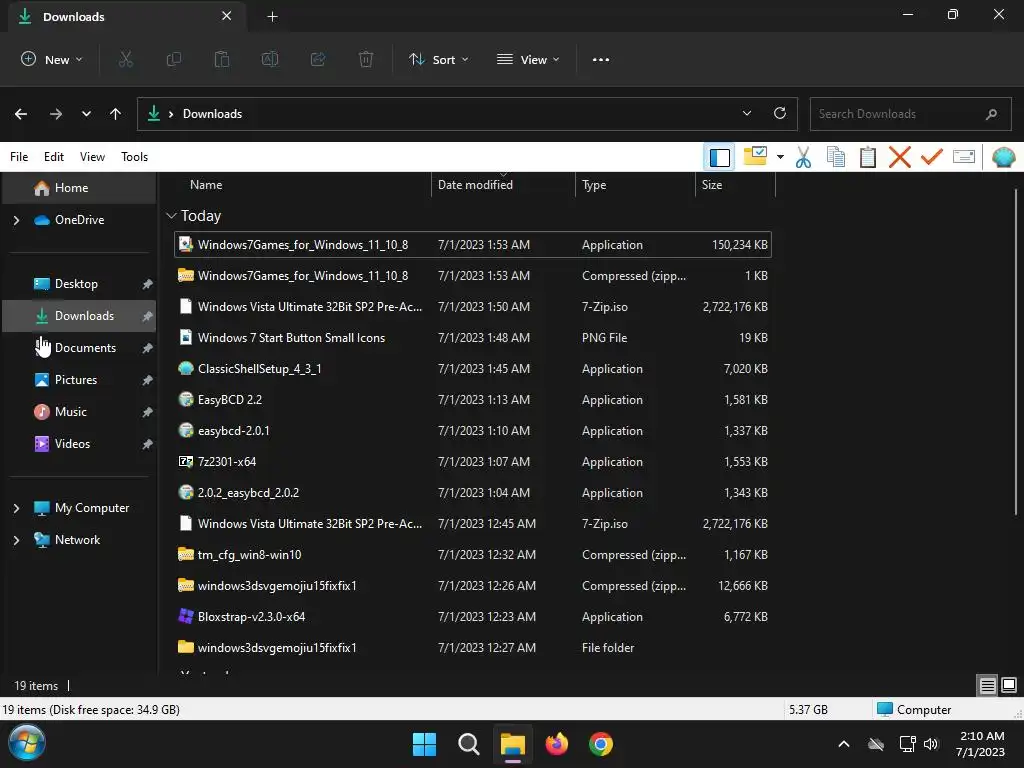Launch Firefox from the taskbar
The width and height of the screenshot is (1024, 768).
click(556, 744)
